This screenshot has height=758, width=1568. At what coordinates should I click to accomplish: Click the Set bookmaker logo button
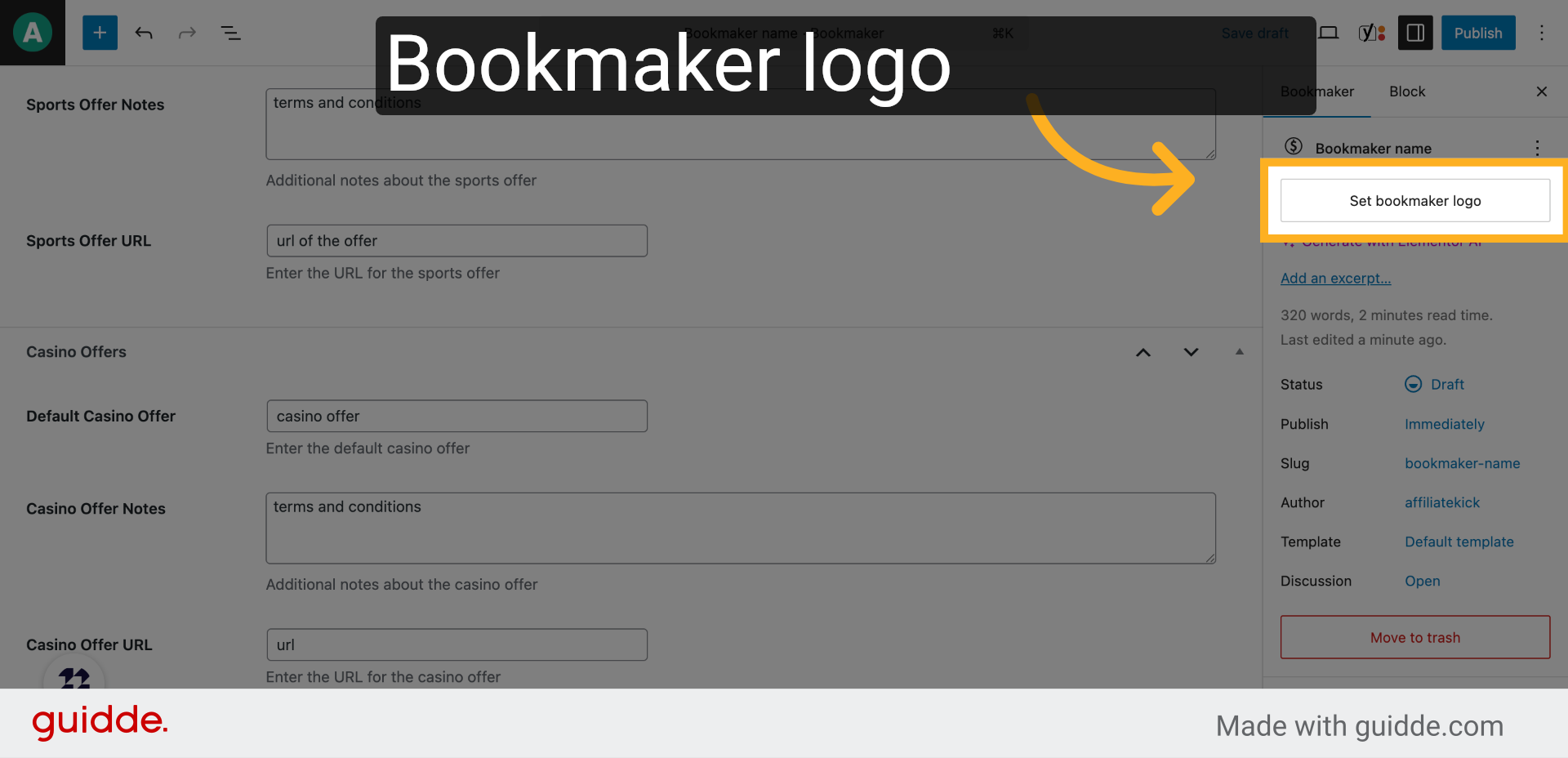1414,201
